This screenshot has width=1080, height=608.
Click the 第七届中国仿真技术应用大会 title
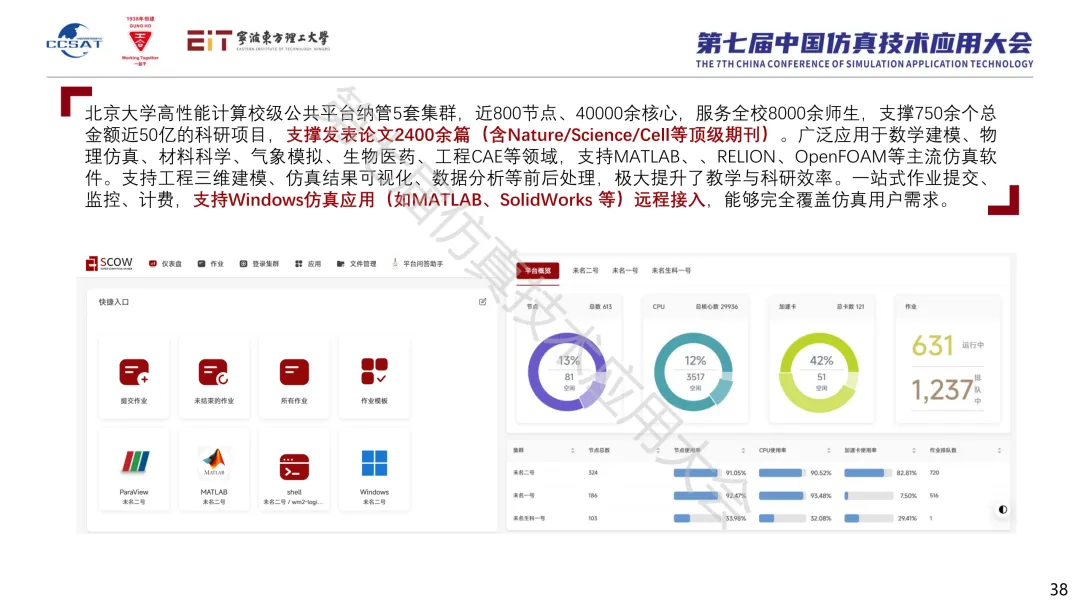tap(864, 43)
